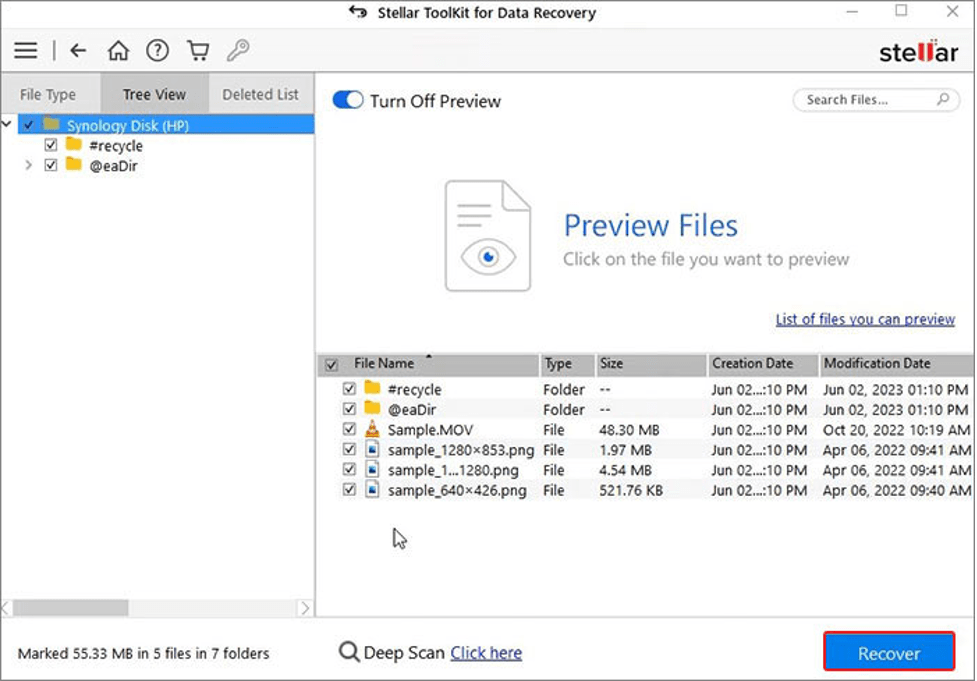Click the Search Files input field

click(867, 100)
